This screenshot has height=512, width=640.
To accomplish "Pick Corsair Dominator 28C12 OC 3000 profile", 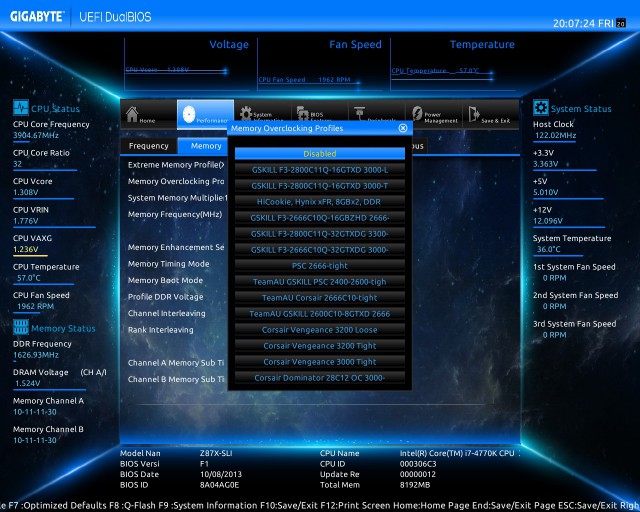I will tap(320, 378).
